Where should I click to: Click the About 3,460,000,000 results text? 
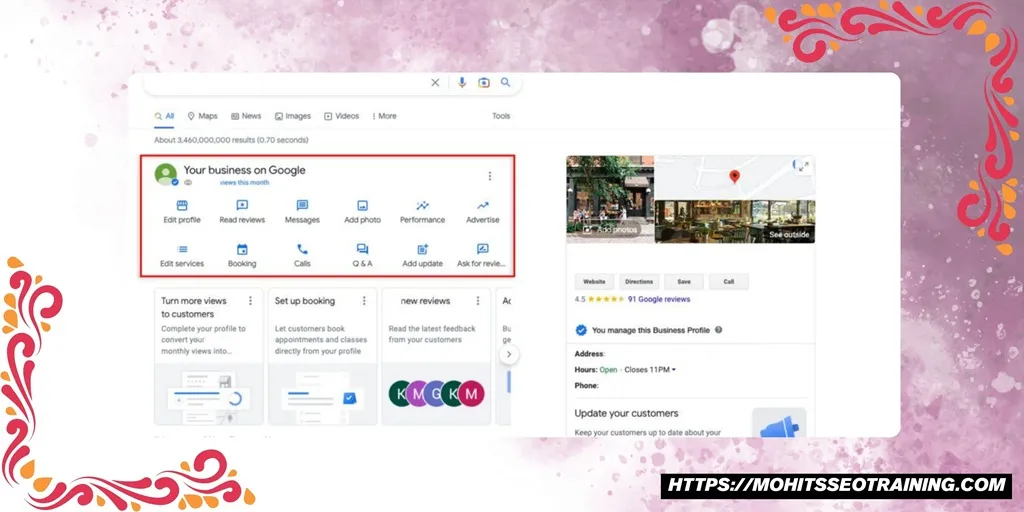tap(231, 140)
